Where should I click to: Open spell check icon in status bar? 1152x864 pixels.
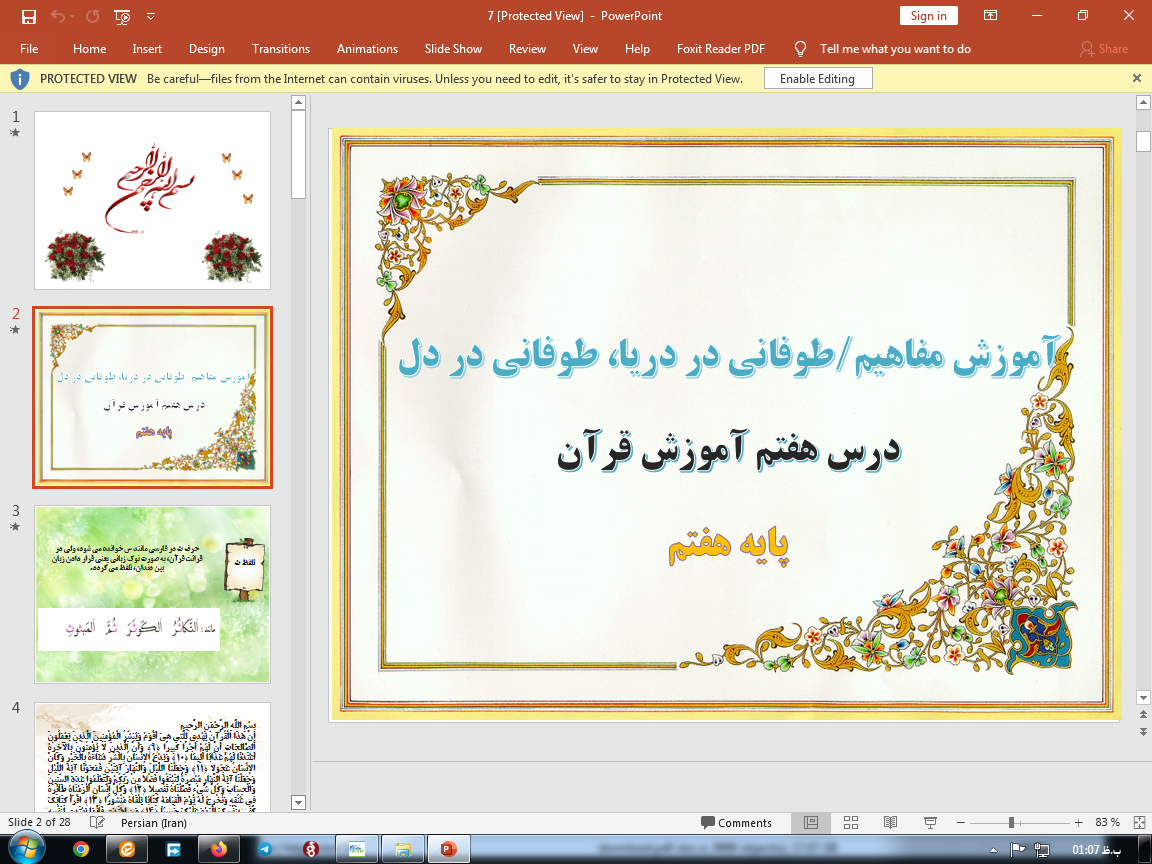pyautogui.click(x=97, y=822)
